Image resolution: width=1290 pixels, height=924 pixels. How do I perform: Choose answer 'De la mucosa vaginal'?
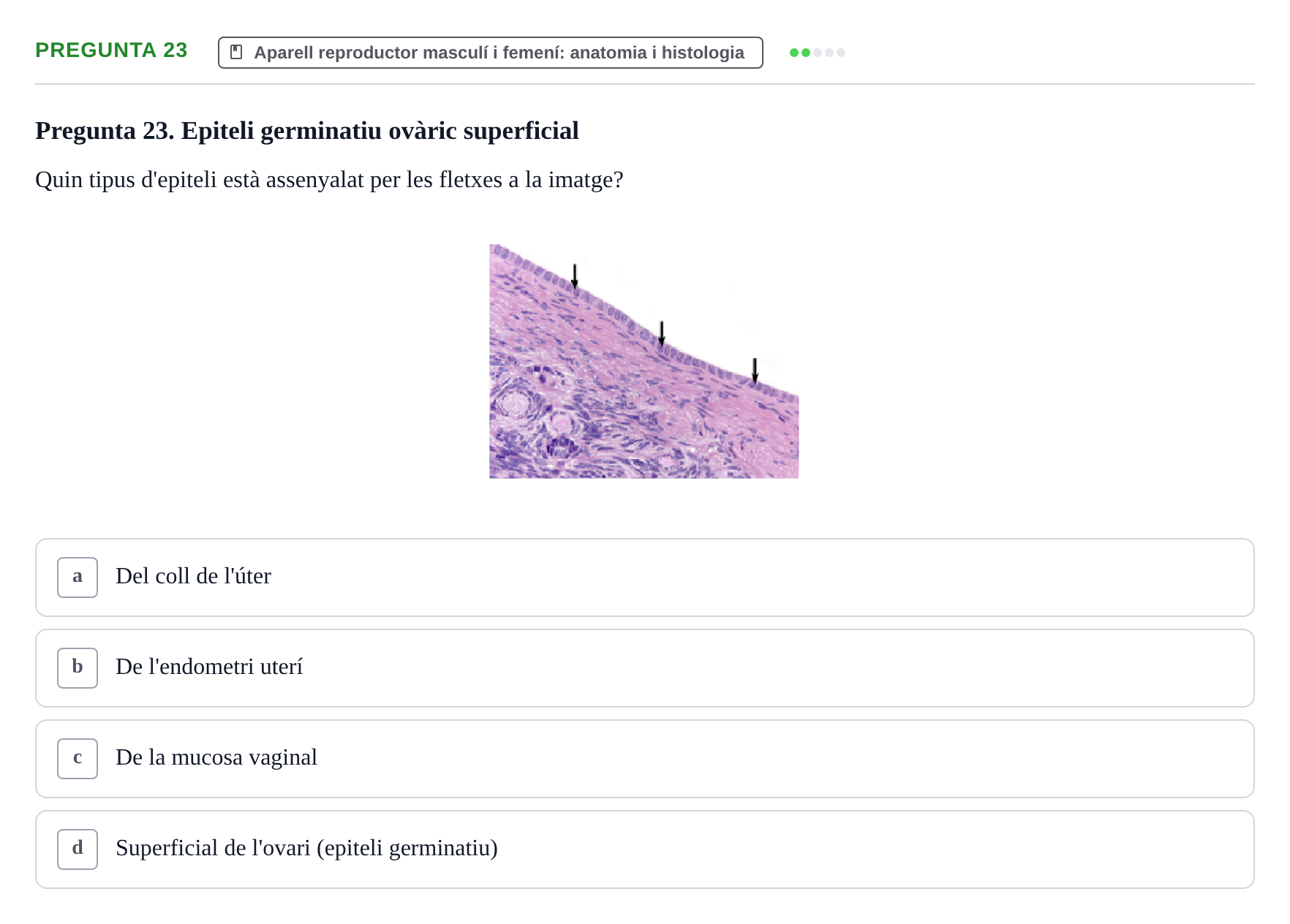point(645,759)
